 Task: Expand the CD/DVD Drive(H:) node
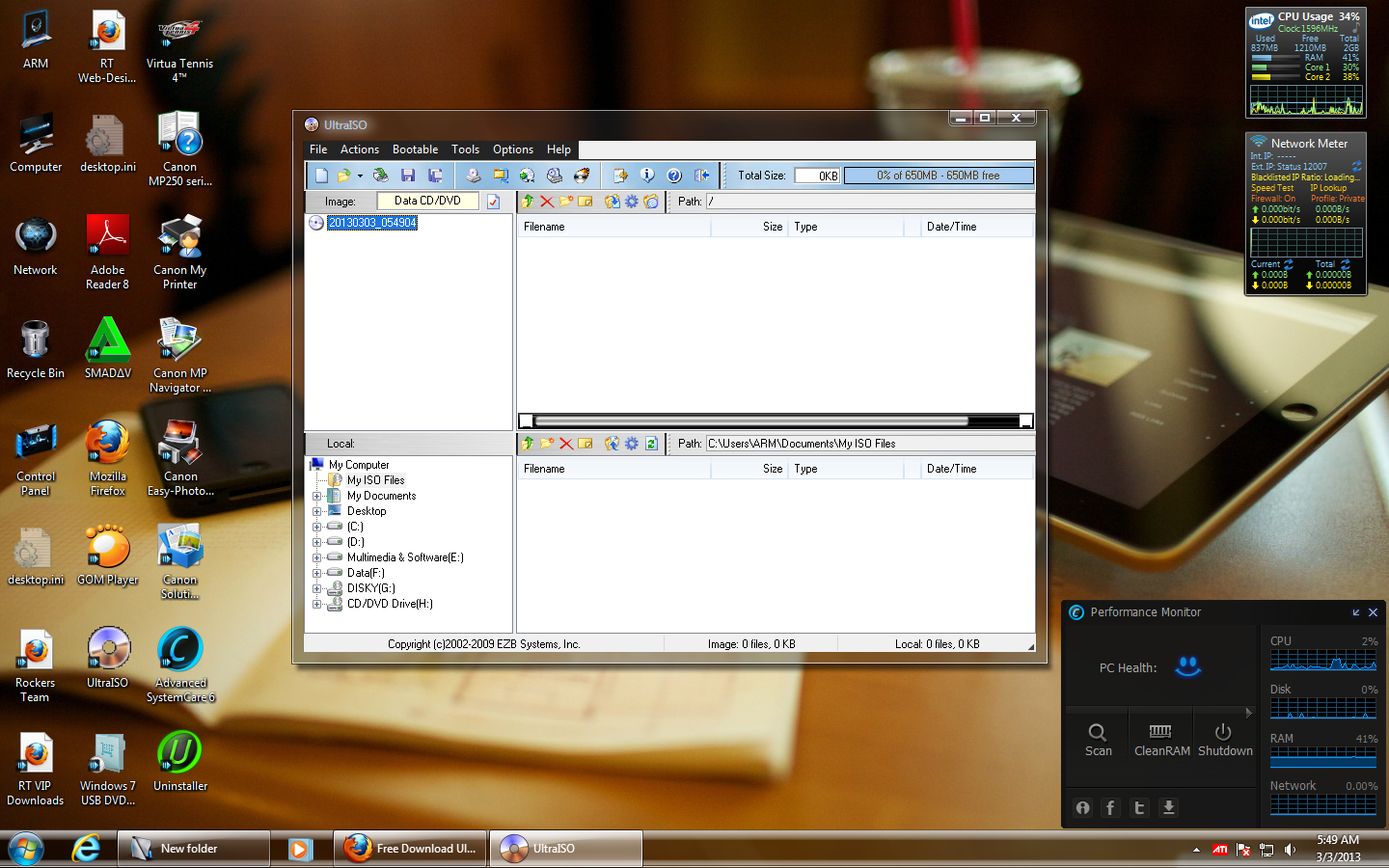coord(316,604)
